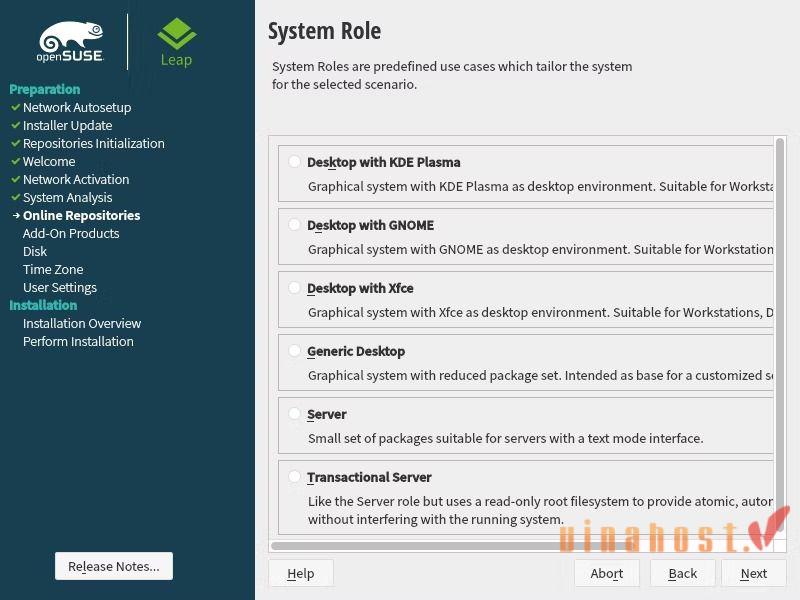
Task: Click the checkmark beside Network Autosetup
Action: [x=16, y=107]
